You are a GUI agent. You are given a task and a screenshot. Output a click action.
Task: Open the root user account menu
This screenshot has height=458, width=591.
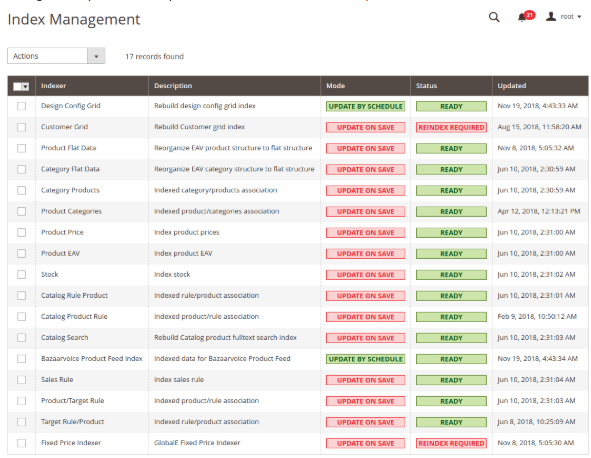point(563,17)
